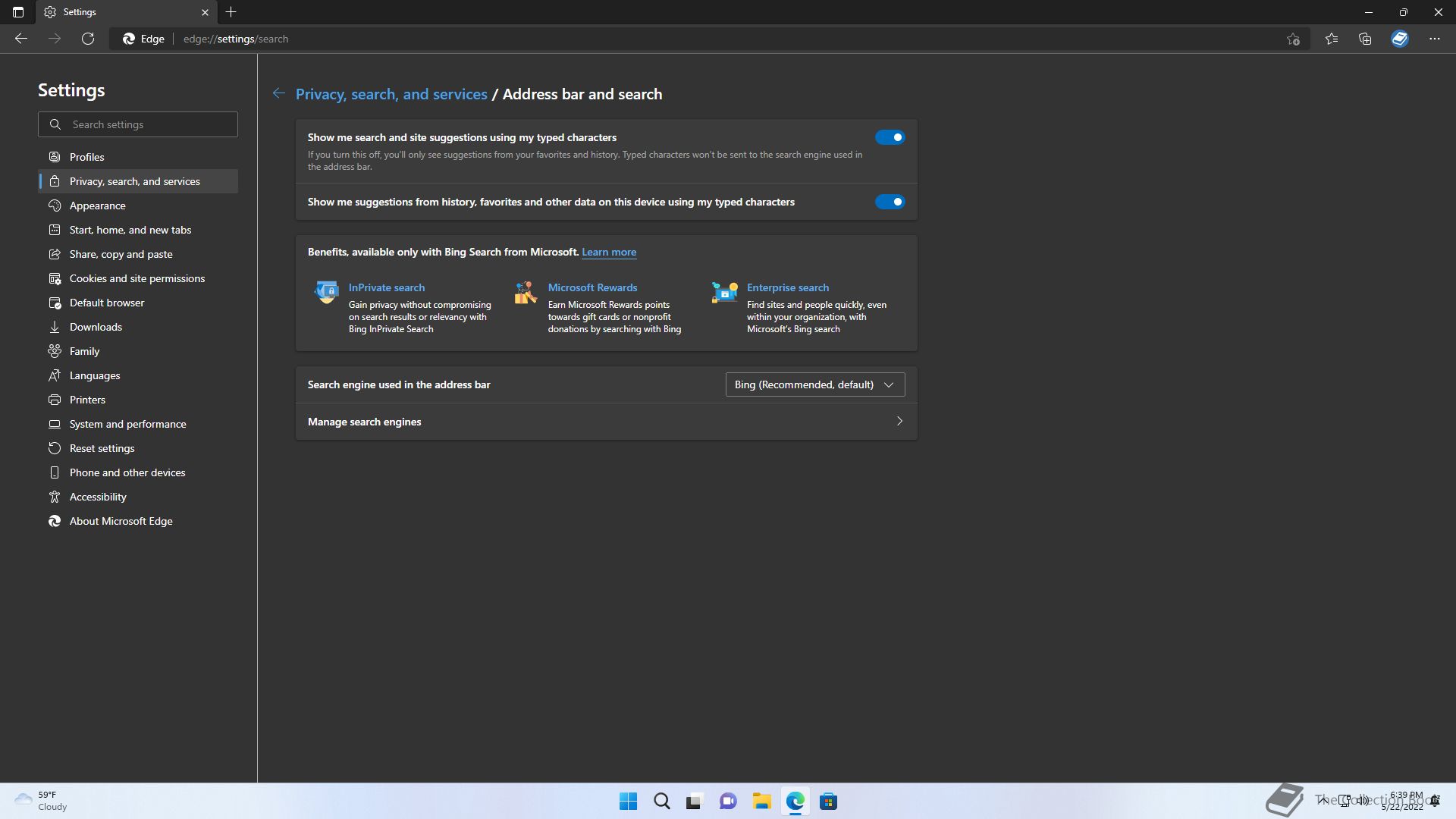This screenshot has width=1456, height=819.
Task: Open the Favorites list icon
Action: click(x=1332, y=39)
